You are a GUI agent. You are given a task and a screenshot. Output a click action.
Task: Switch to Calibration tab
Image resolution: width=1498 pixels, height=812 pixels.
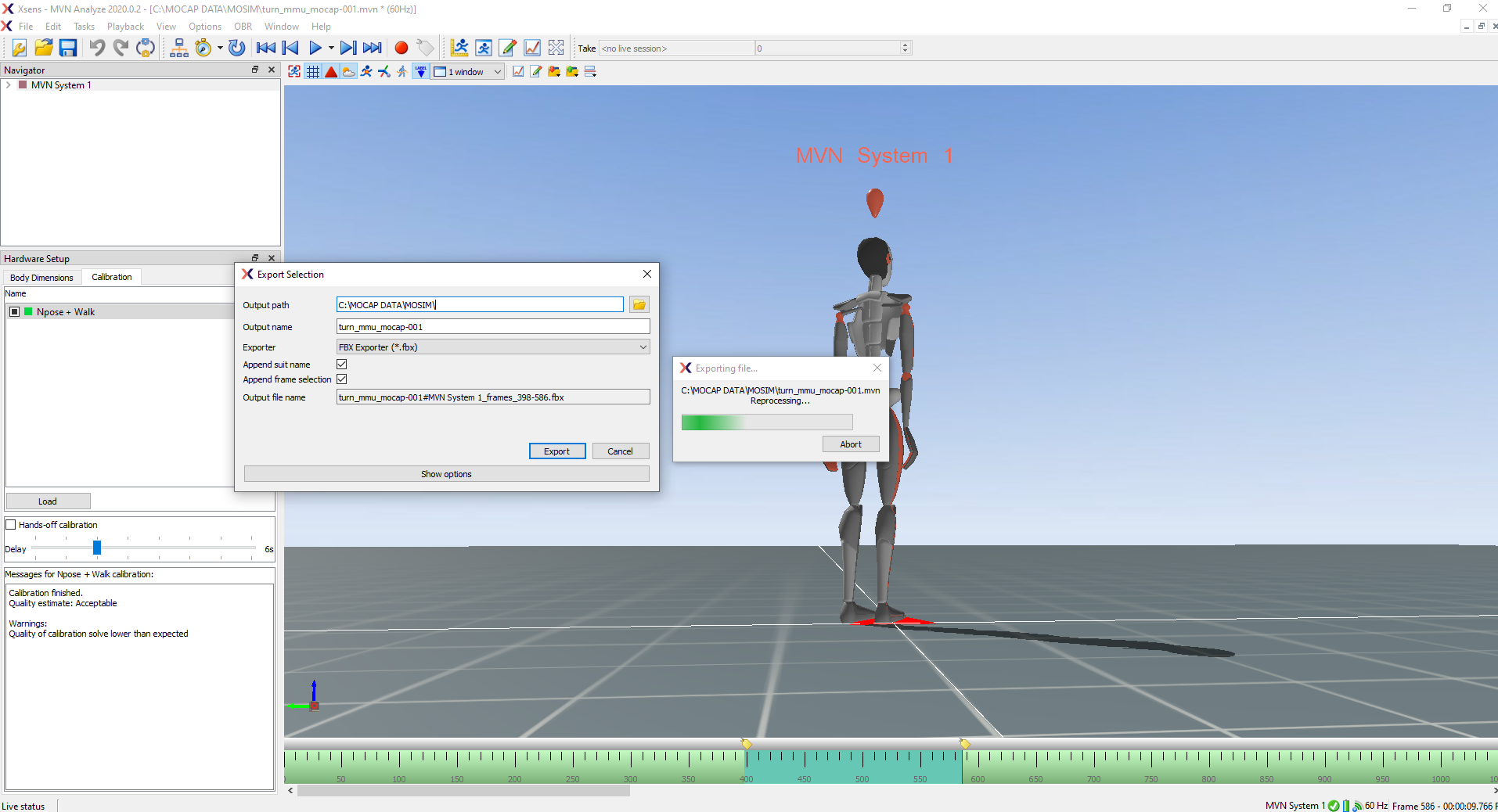point(112,277)
